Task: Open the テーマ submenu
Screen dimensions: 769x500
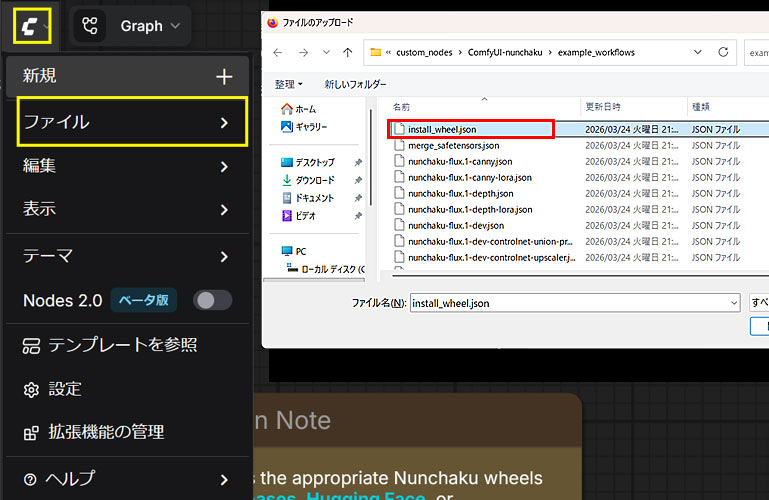Action: coord(126,256)
